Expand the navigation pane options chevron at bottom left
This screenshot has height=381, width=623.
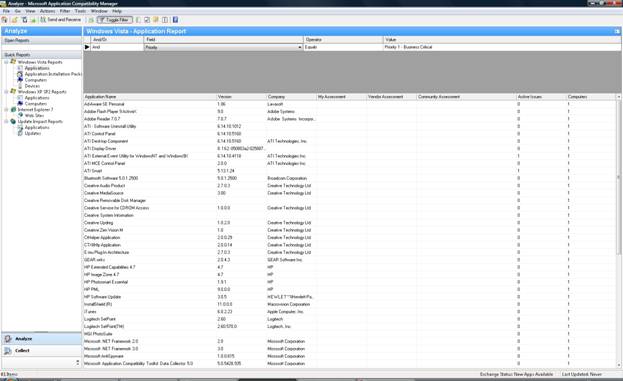click(x=77, y=362)
